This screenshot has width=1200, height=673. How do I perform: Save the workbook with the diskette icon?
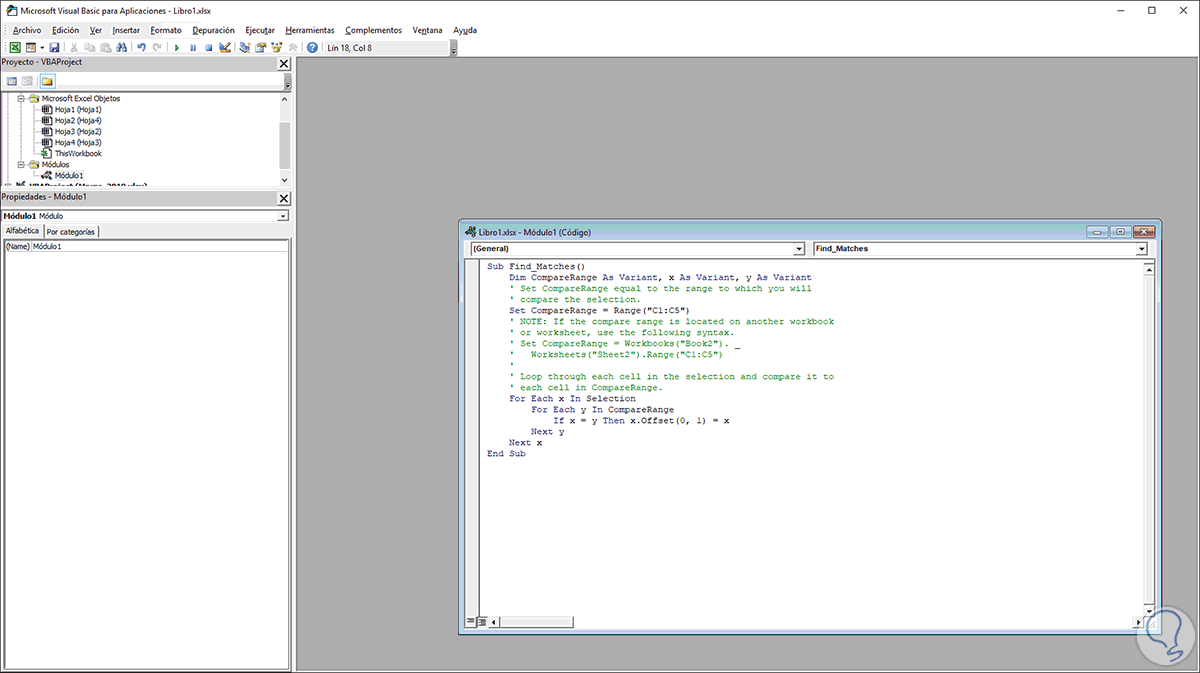54,47
